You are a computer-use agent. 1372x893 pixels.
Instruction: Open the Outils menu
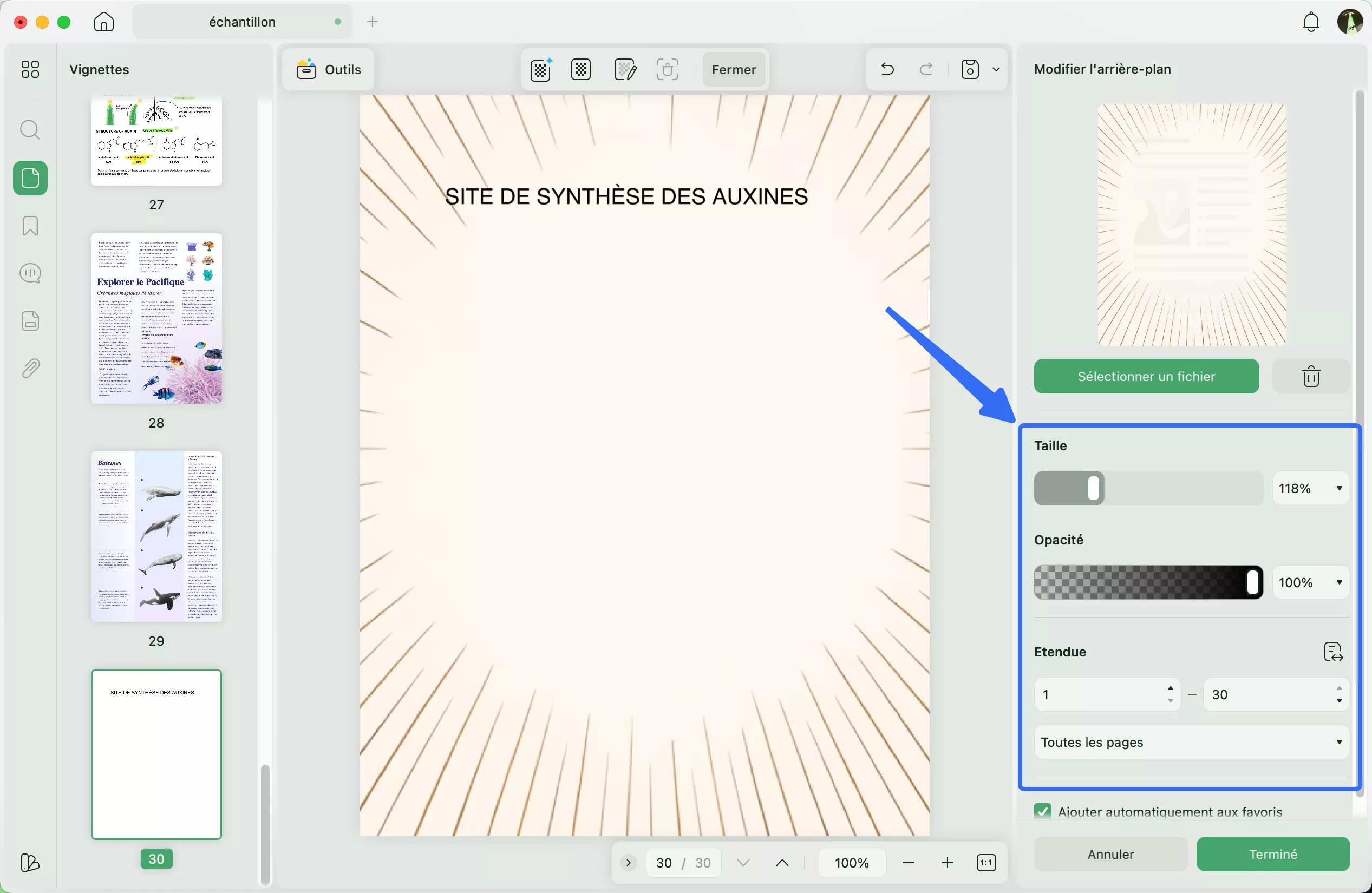328,69
